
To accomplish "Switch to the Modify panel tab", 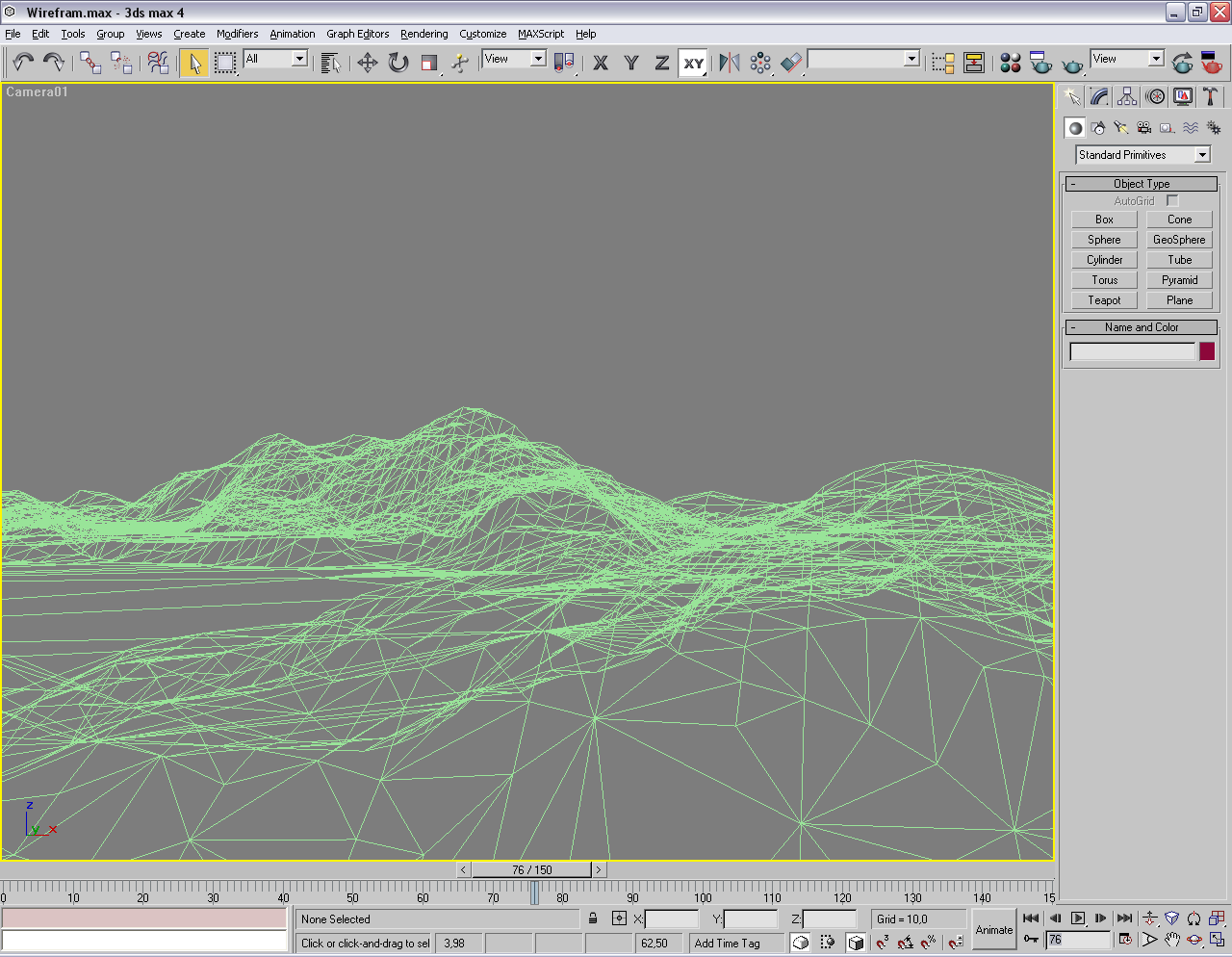I will (1099, 97).
